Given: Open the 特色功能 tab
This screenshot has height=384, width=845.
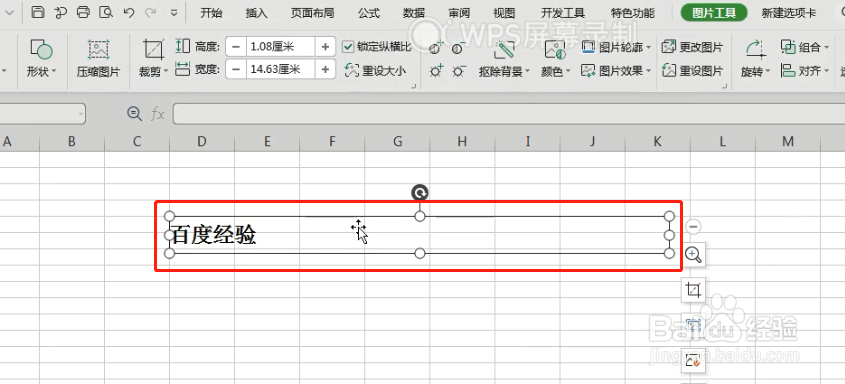Looking at the screenshot, I should 633,13.
